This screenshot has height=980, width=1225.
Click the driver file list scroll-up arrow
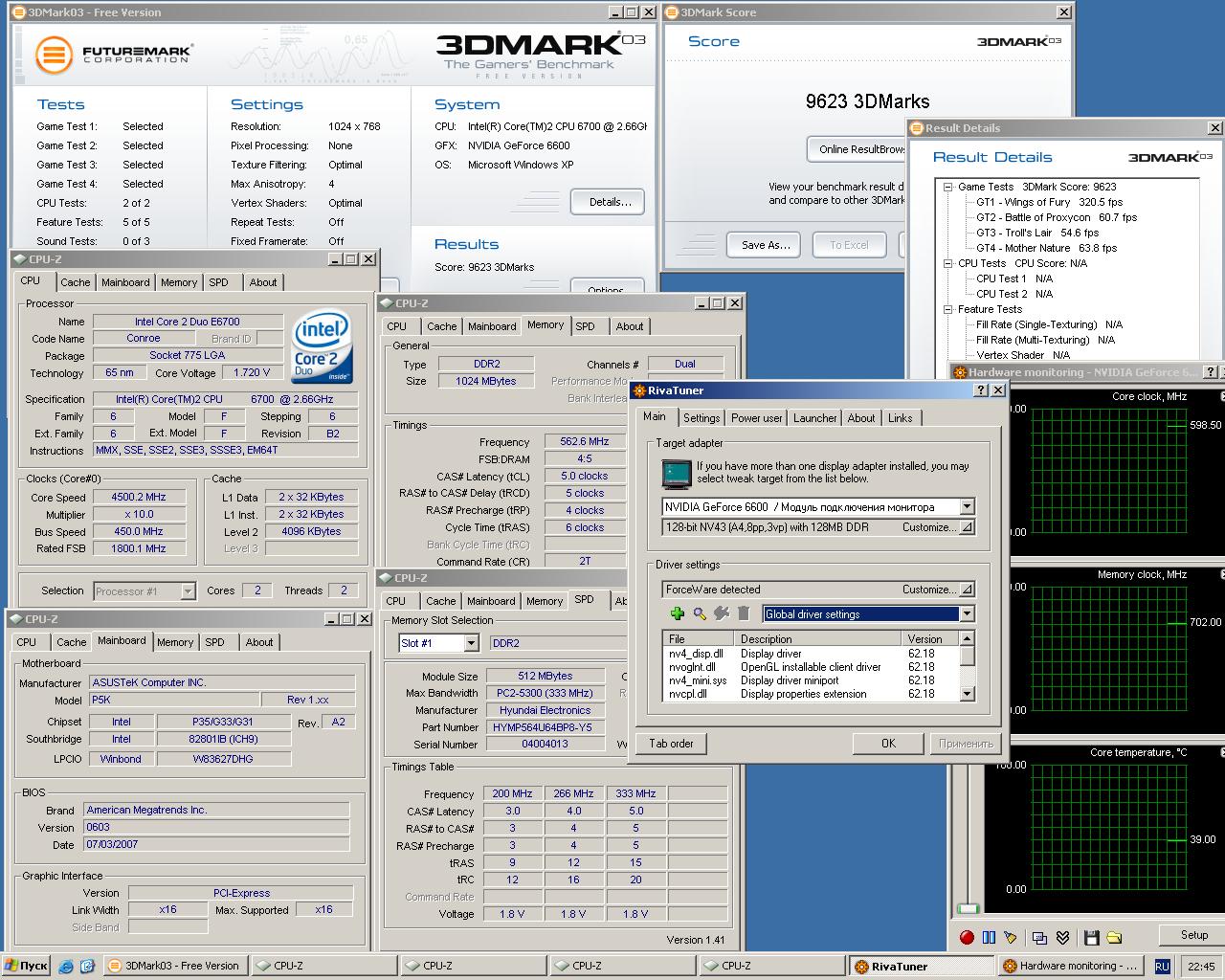[x=968, y=638]
